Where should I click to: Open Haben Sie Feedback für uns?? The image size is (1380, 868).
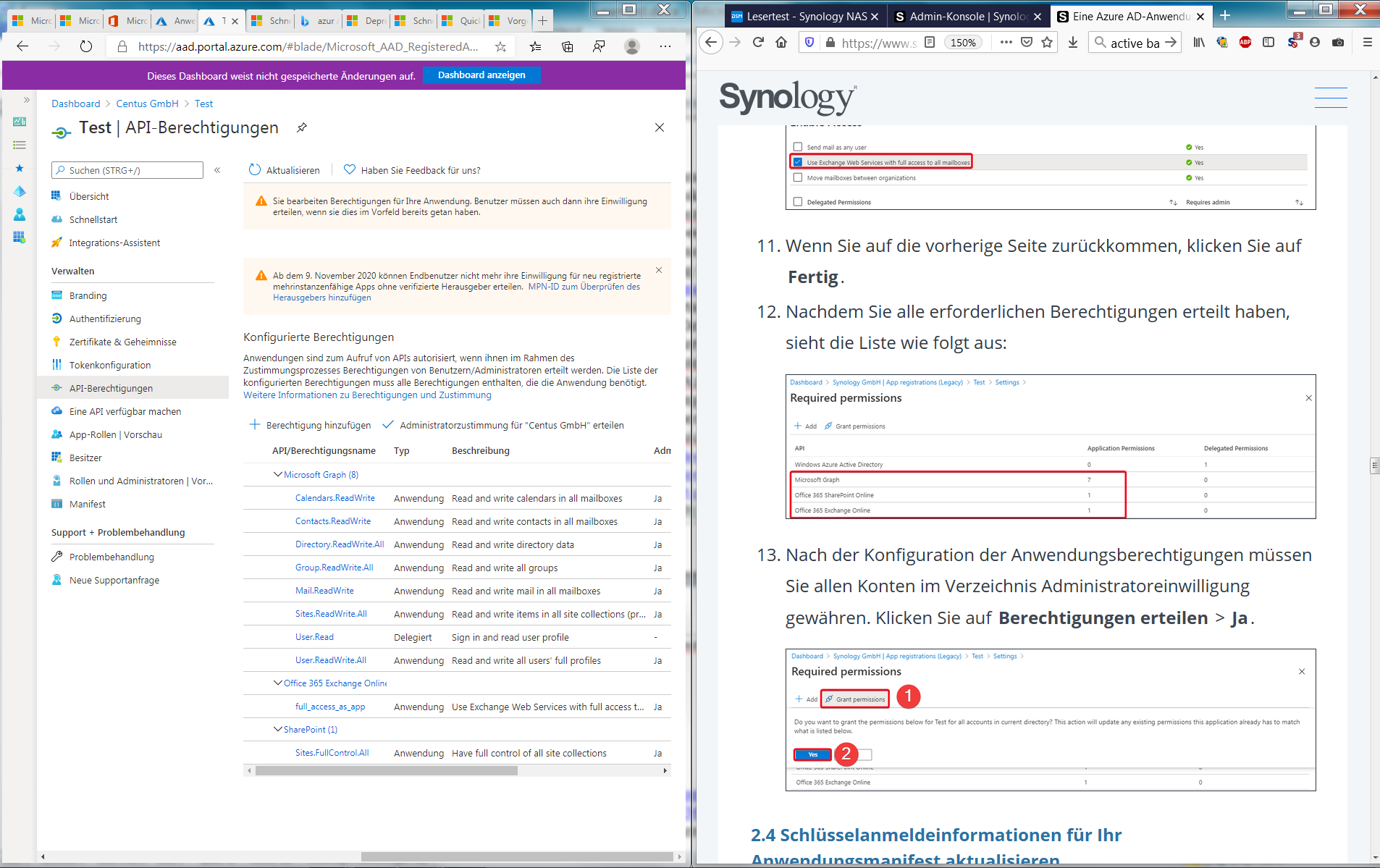(x=412, y=170)
